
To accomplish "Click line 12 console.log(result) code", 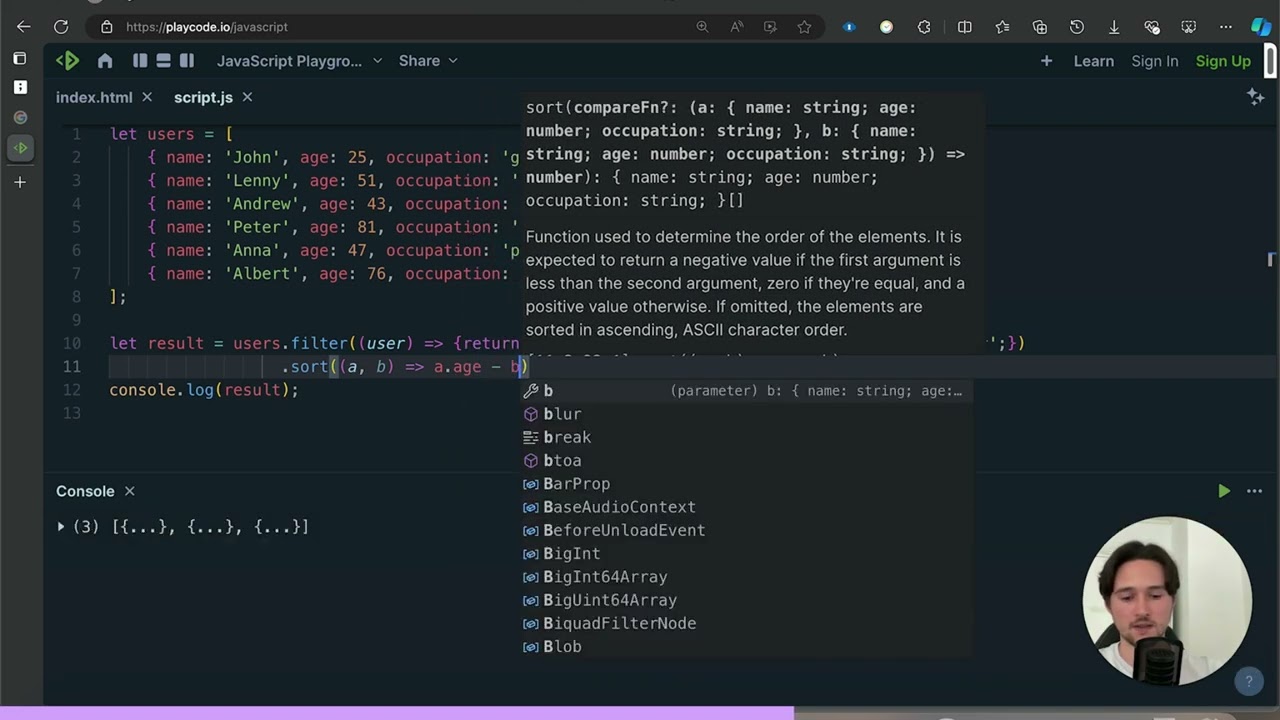I will [204, 390].
